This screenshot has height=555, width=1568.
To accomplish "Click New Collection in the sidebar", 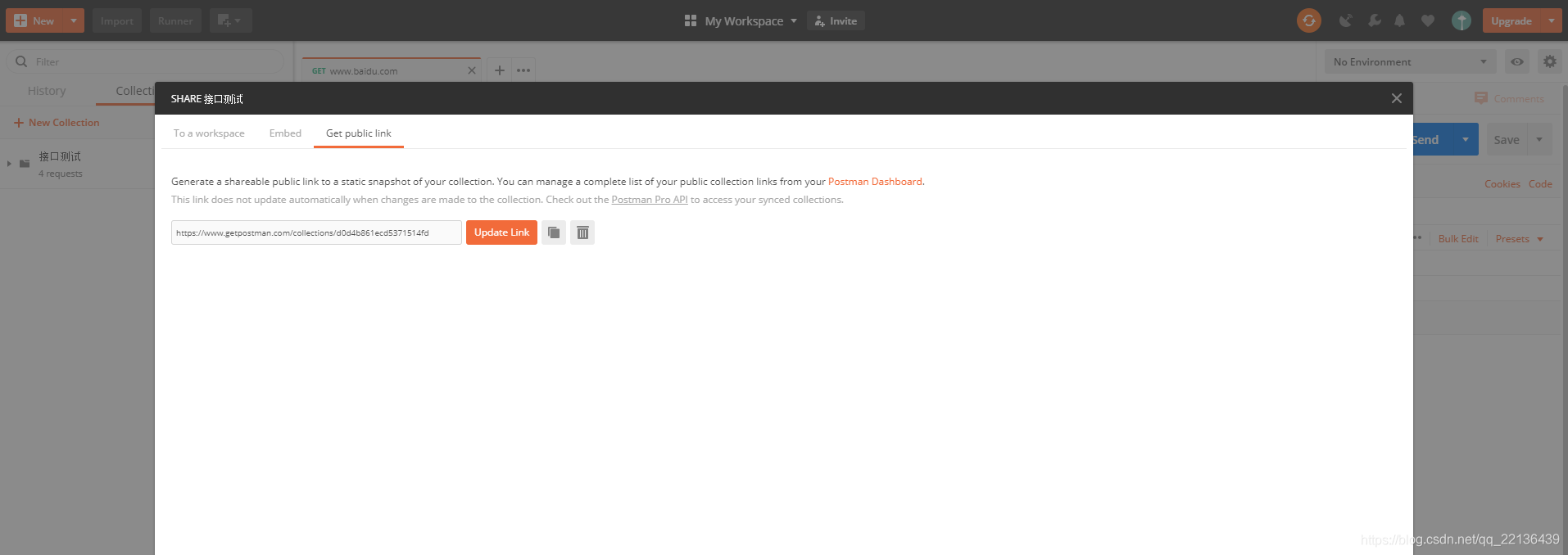I will (x=57, y=123).
